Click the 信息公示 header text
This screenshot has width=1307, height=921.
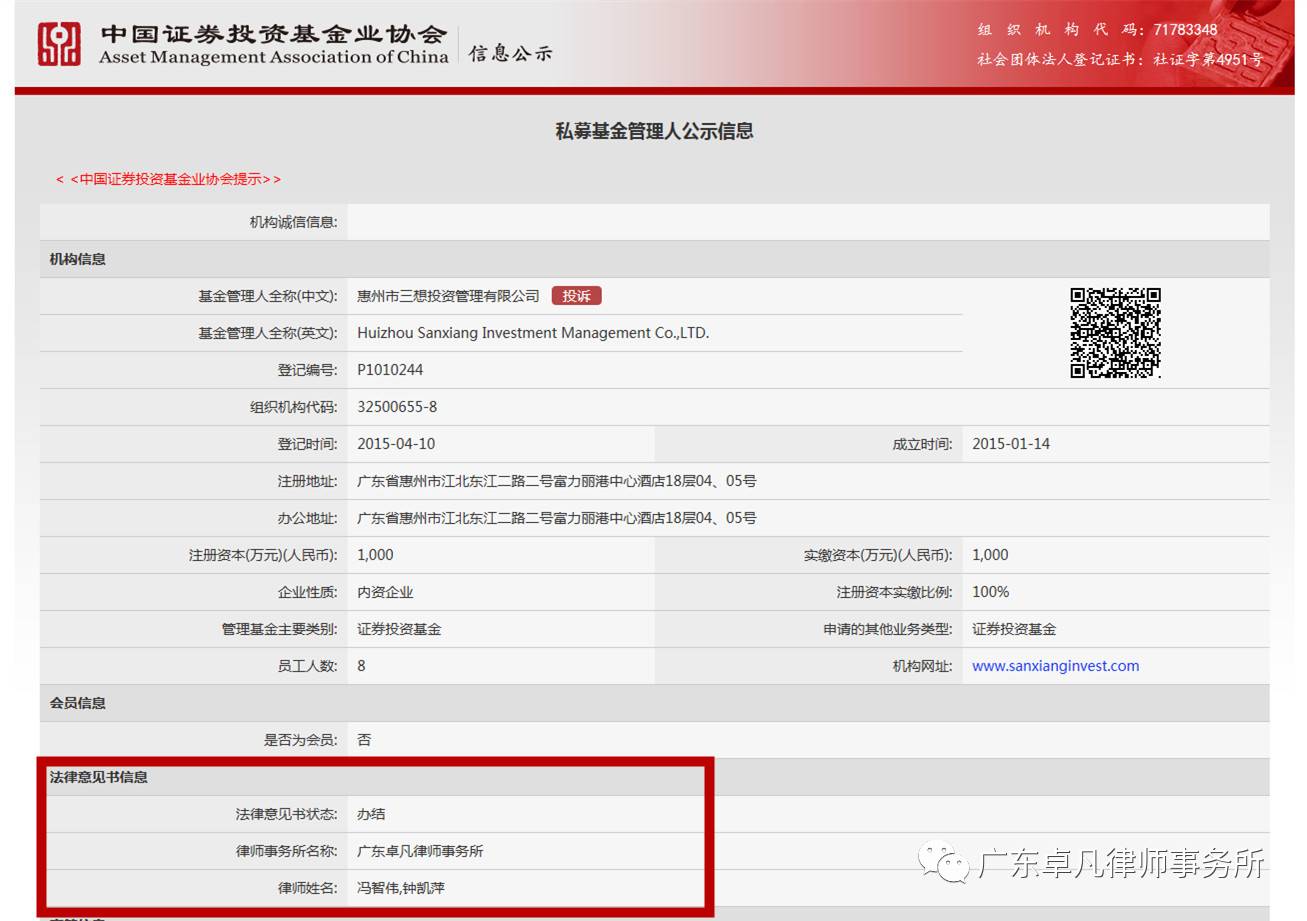[x=510, y=53]
